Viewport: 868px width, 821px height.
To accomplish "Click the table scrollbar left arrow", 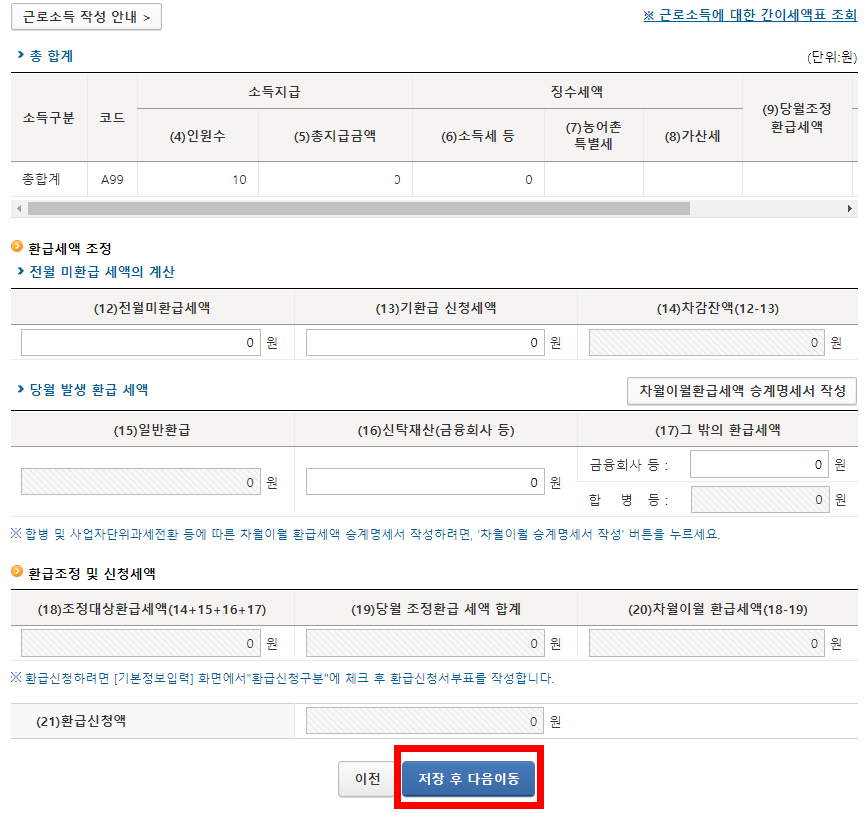I will [19, 209].
